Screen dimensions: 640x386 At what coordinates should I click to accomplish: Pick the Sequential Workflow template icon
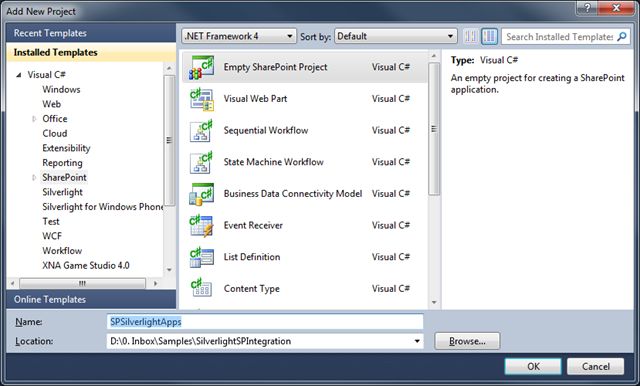pos(201,131)
